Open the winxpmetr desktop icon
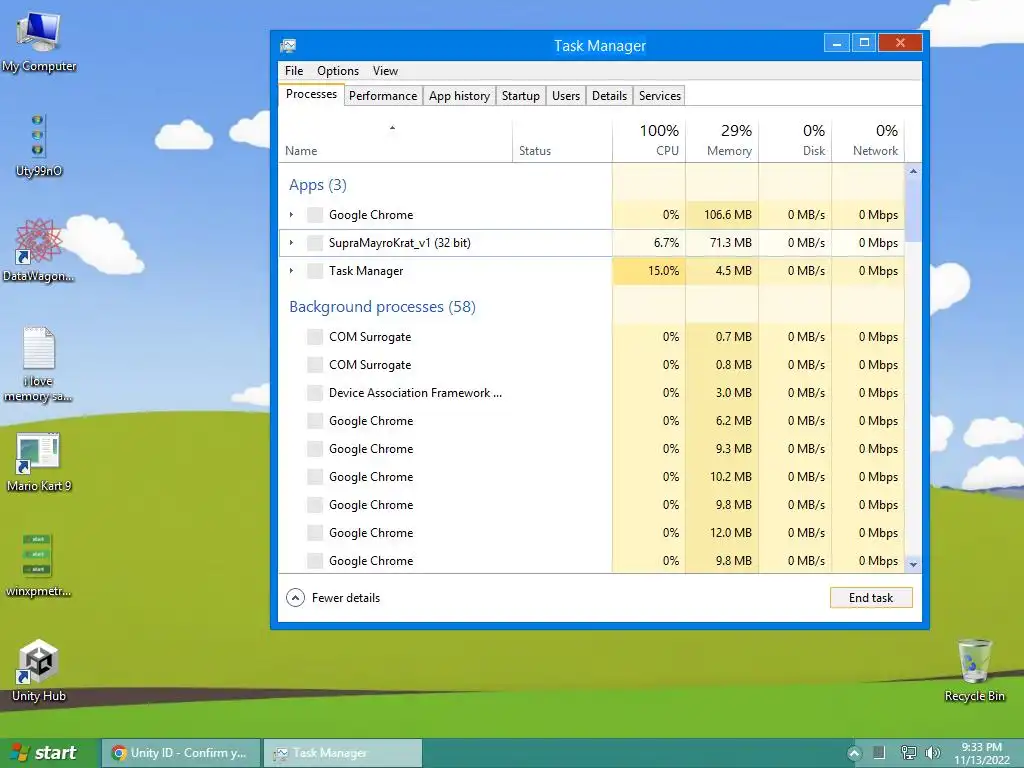Image resolution: width=1024 pixels, height=768 pixels. 38,566
